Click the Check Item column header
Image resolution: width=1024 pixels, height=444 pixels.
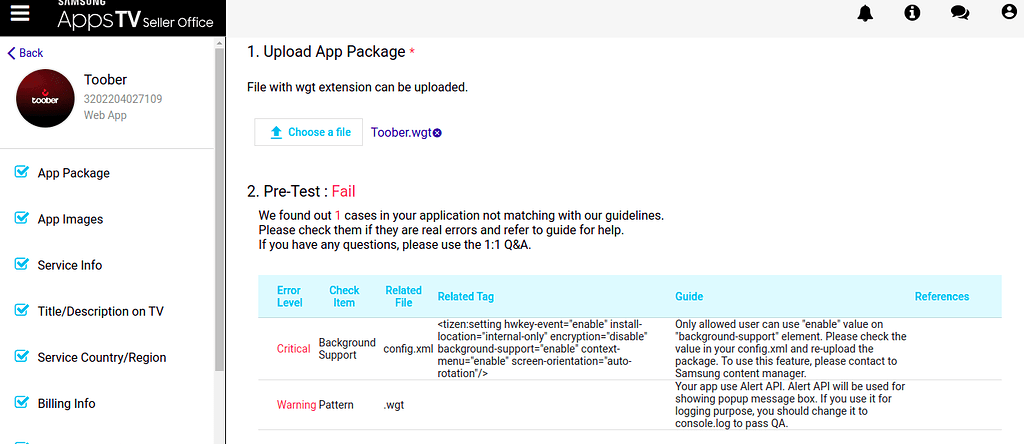click(x=344, y=296)
